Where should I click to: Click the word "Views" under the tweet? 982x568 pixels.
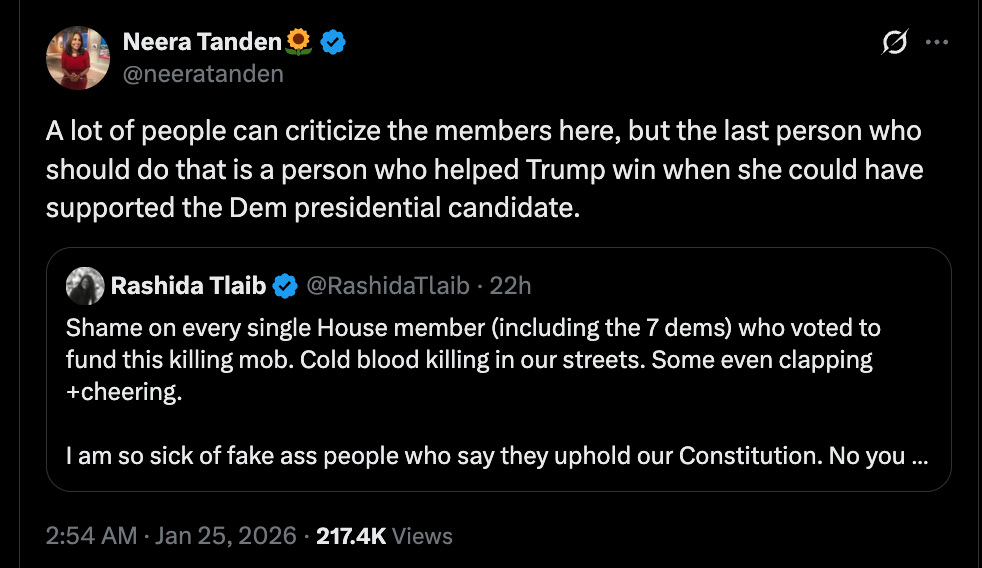point(422,536)
